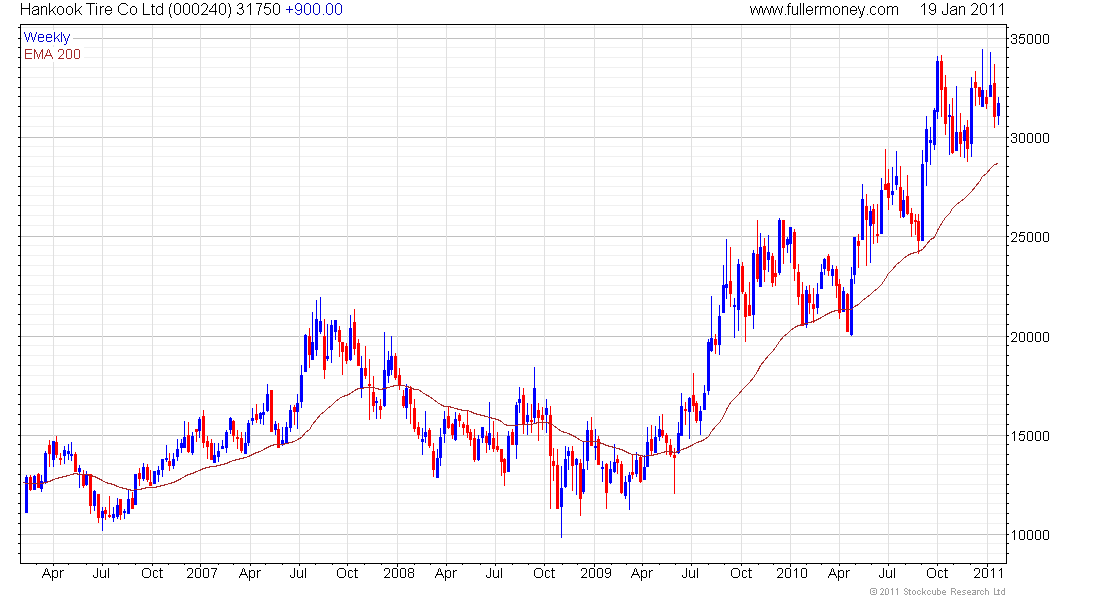Select the Weekly legend label
Screen dimensions: 1100x600
pyautogui.click(x=47, y=37)
